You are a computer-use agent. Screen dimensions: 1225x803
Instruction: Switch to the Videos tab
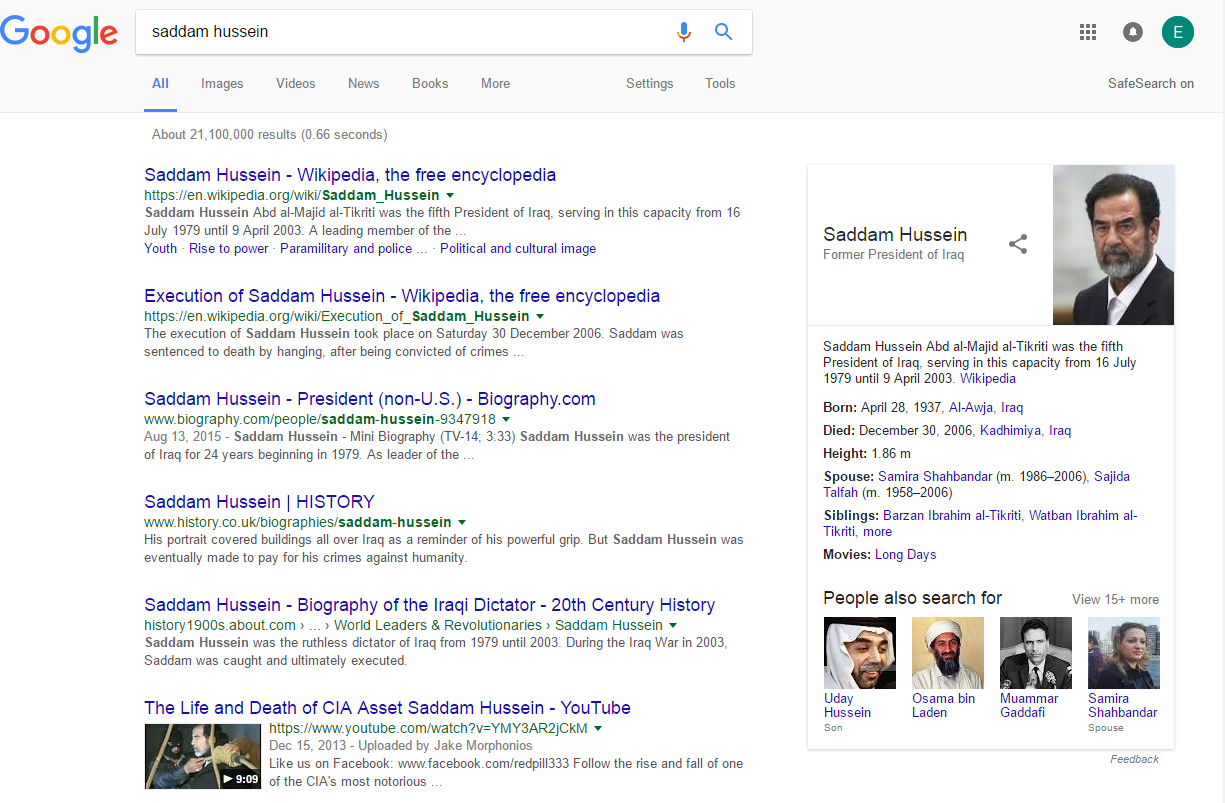[296, 84]
